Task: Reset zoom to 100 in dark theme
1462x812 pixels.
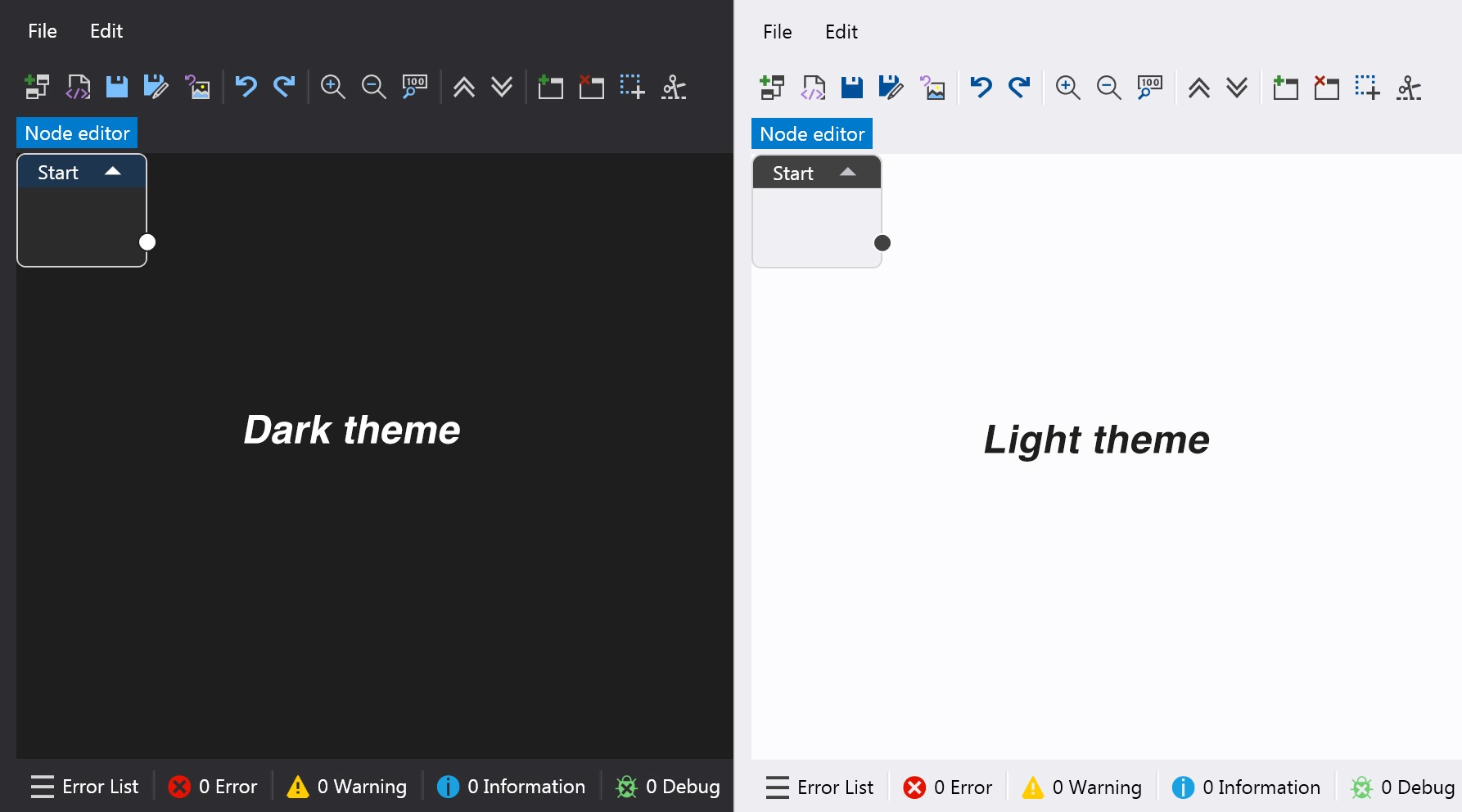Action: (x=414, y=87)
